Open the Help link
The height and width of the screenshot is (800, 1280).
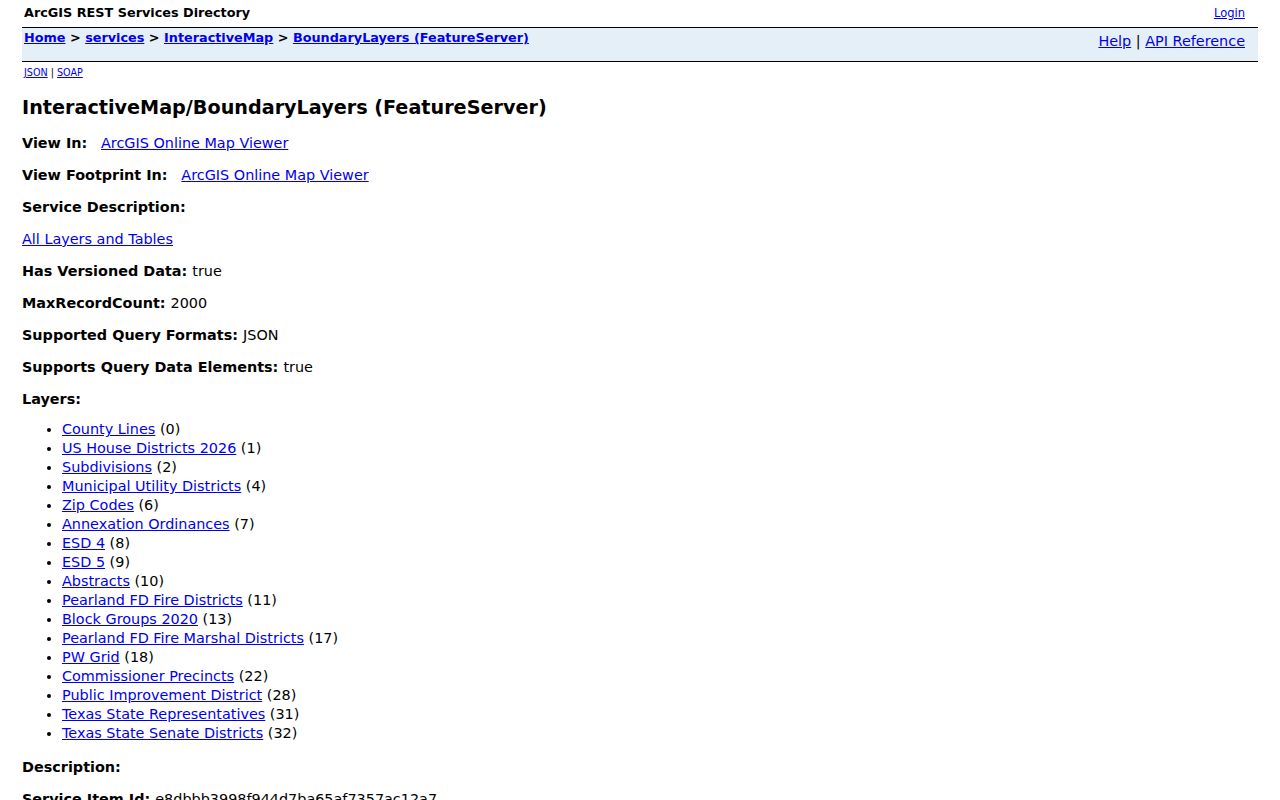pos(1114,41)
